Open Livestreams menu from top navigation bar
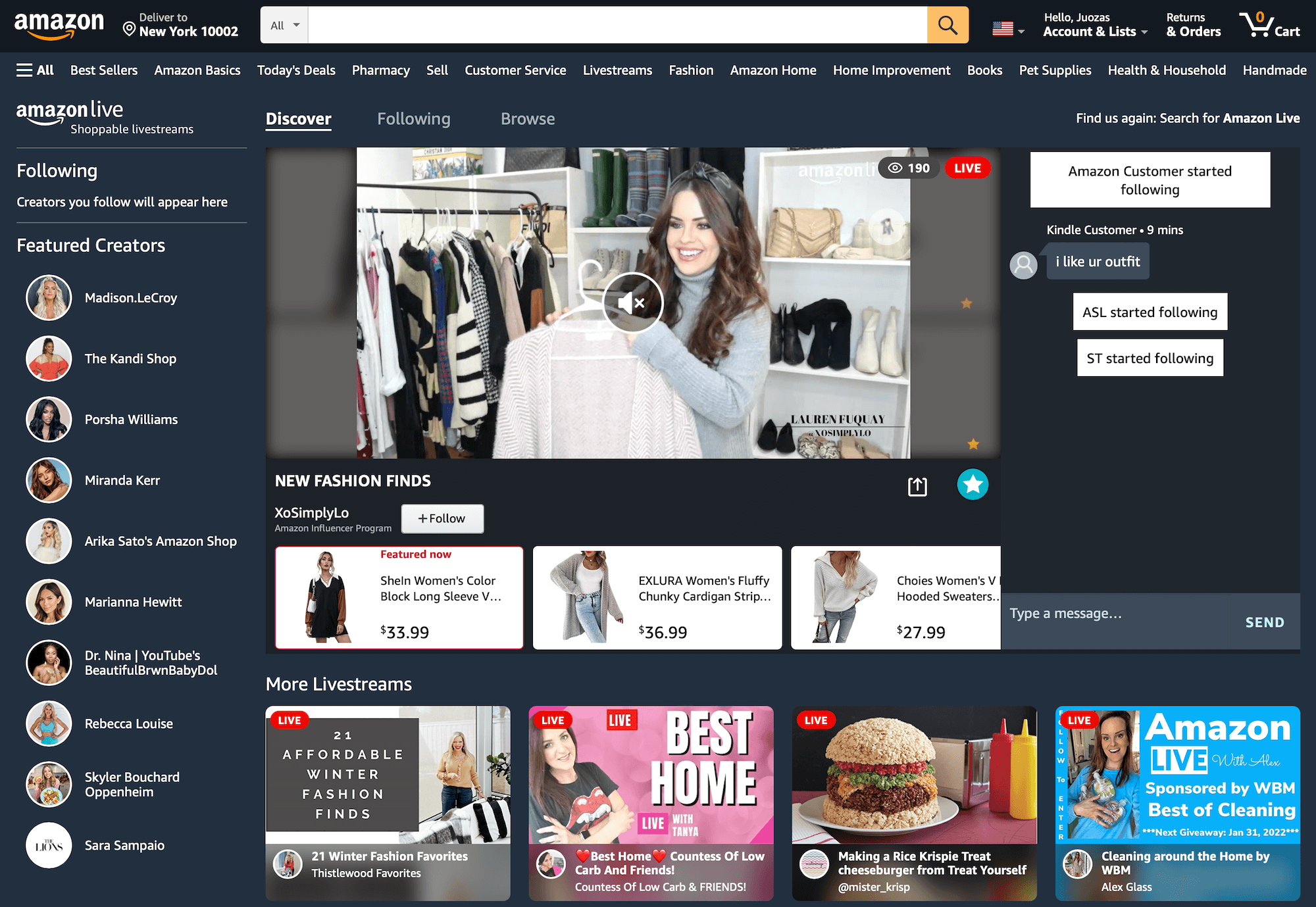 tap(616, 71)
